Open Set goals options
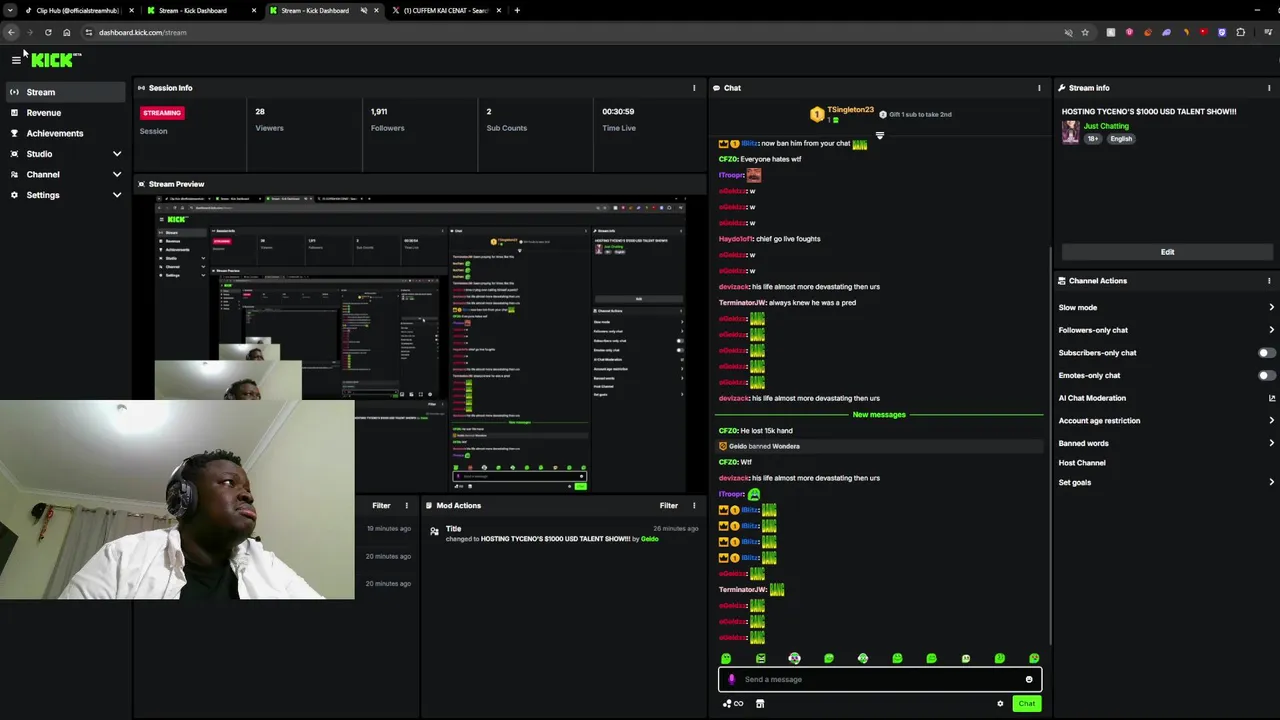 tap(1166, 482)
